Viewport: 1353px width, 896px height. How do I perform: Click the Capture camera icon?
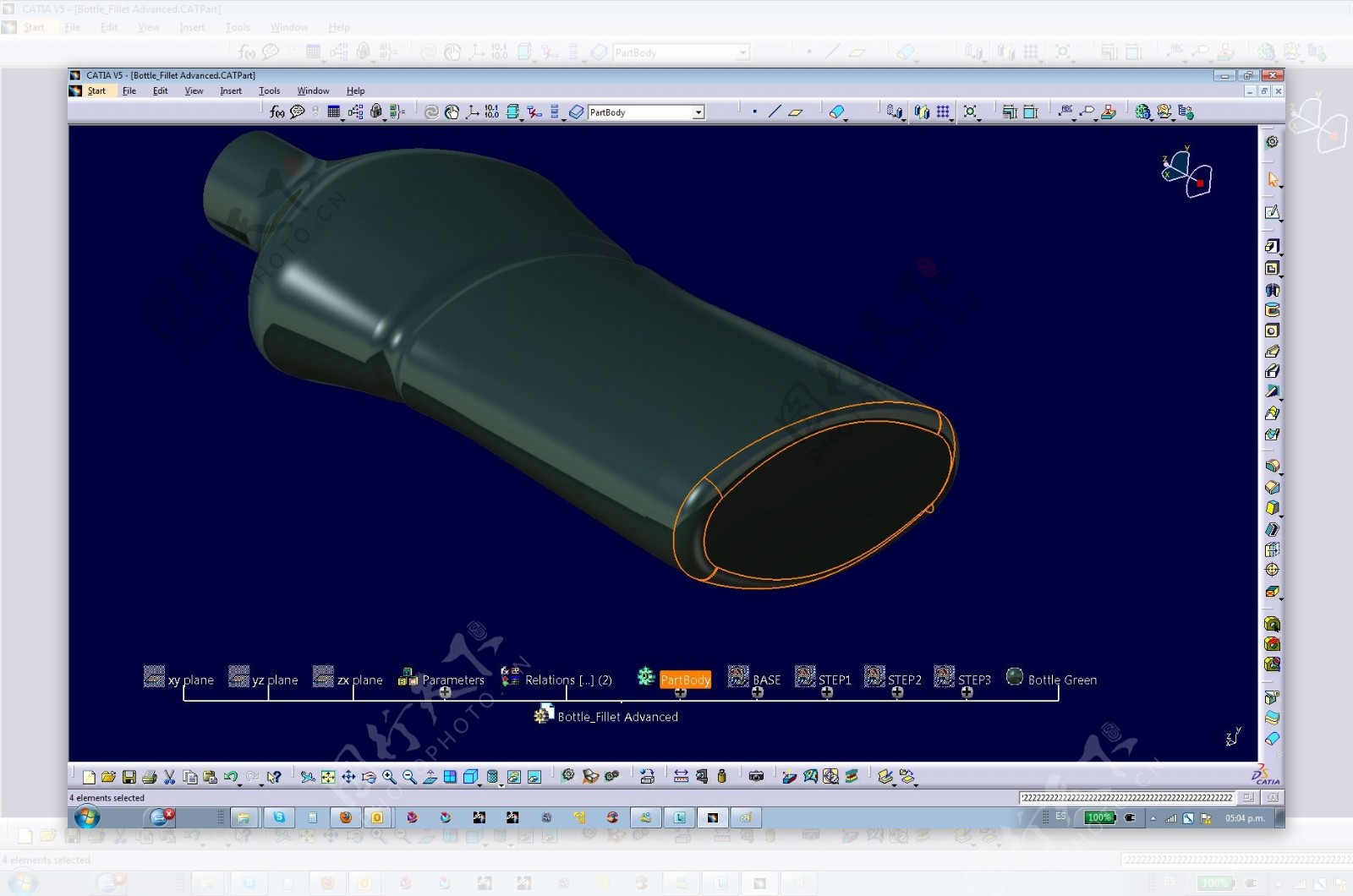coord(756,776)
